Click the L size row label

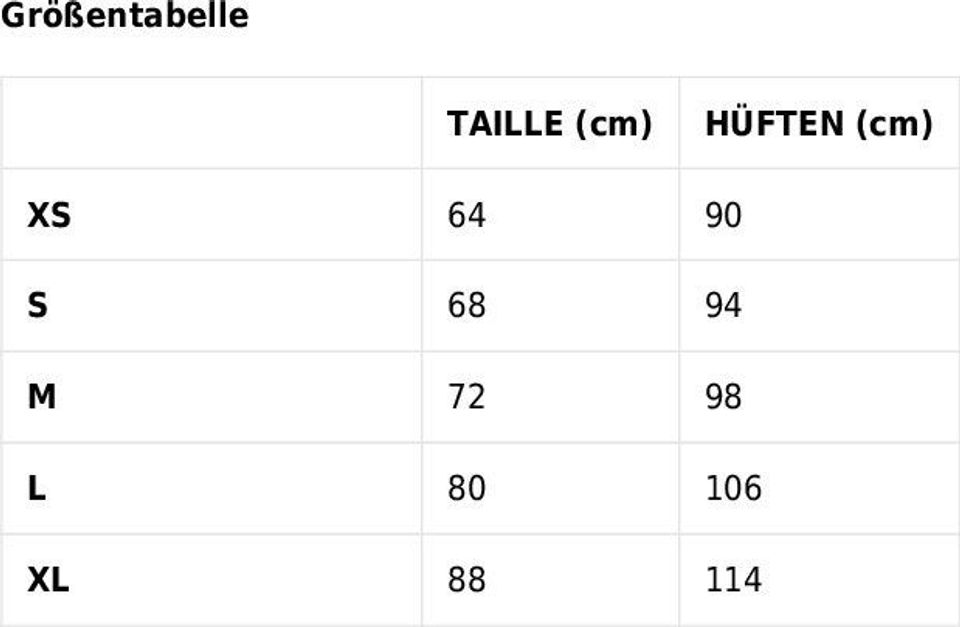(37, 489)
